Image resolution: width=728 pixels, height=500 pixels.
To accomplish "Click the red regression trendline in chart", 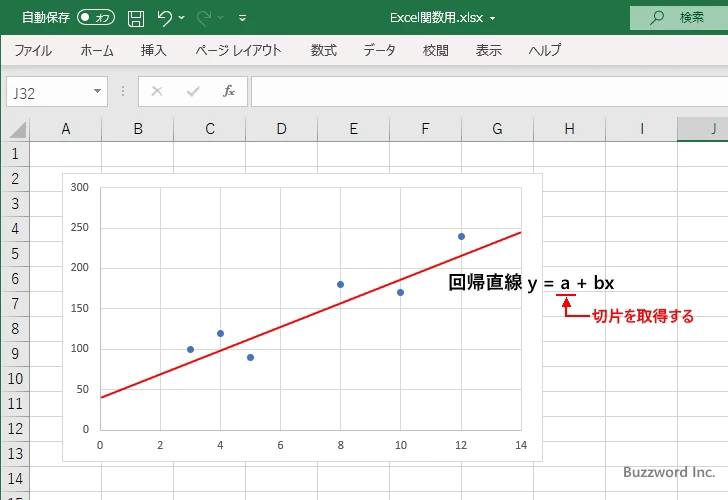I will tap(310, 315).
